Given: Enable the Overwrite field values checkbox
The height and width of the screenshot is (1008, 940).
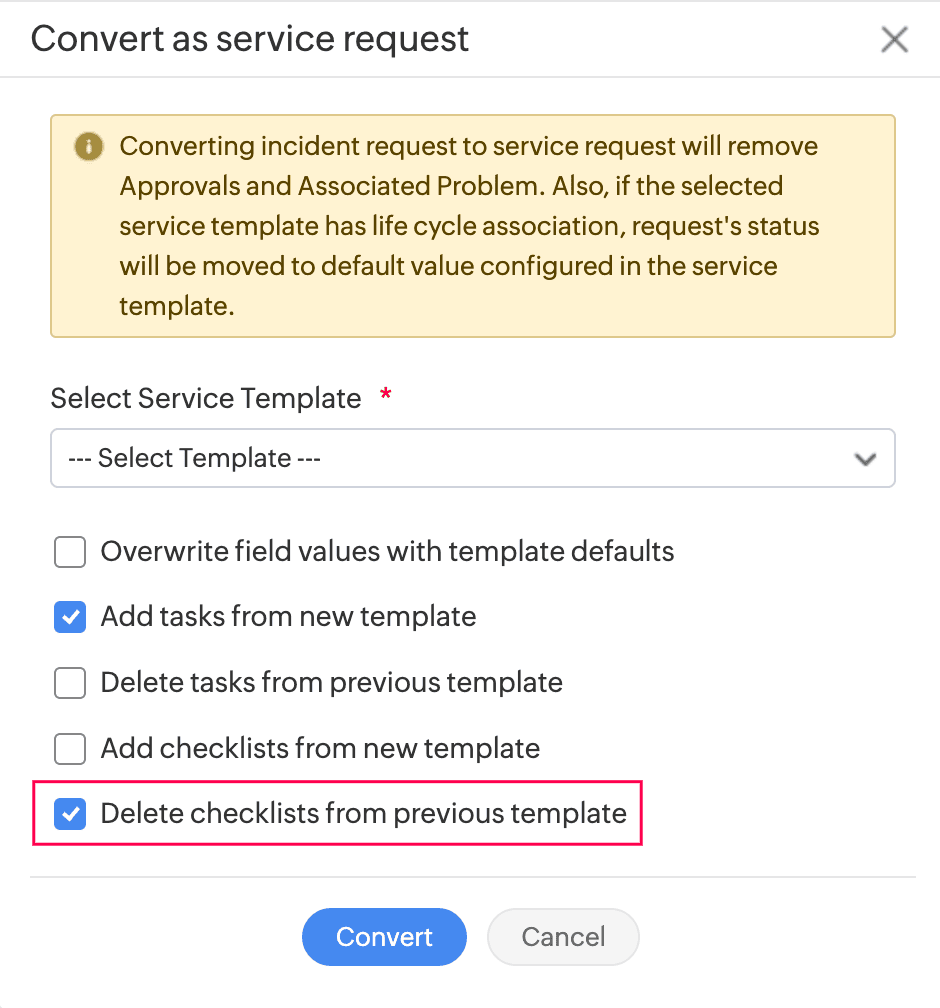Looking at the screenshot, I should [70, 551].
